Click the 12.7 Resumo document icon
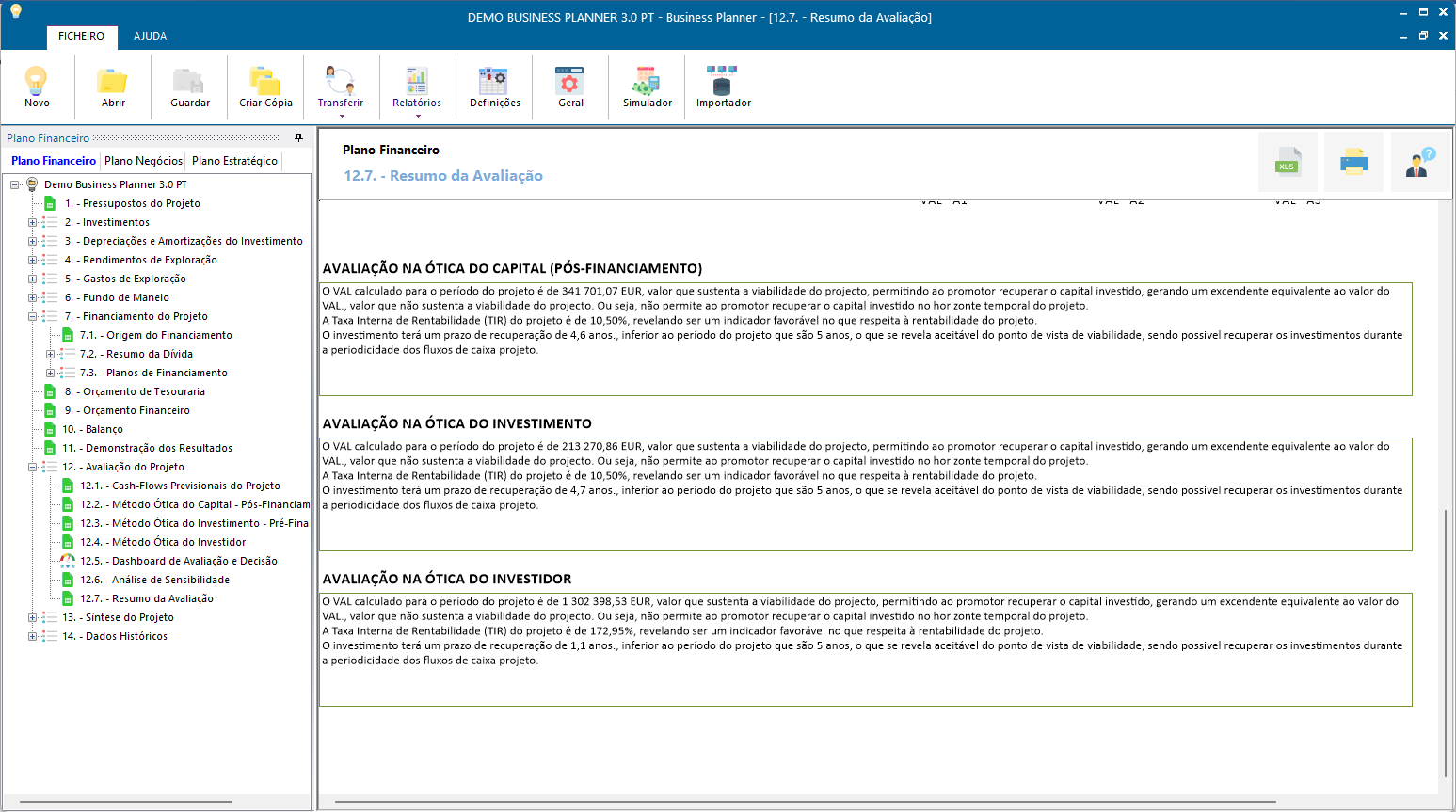 pyautogui.click(x=68, y=598)
